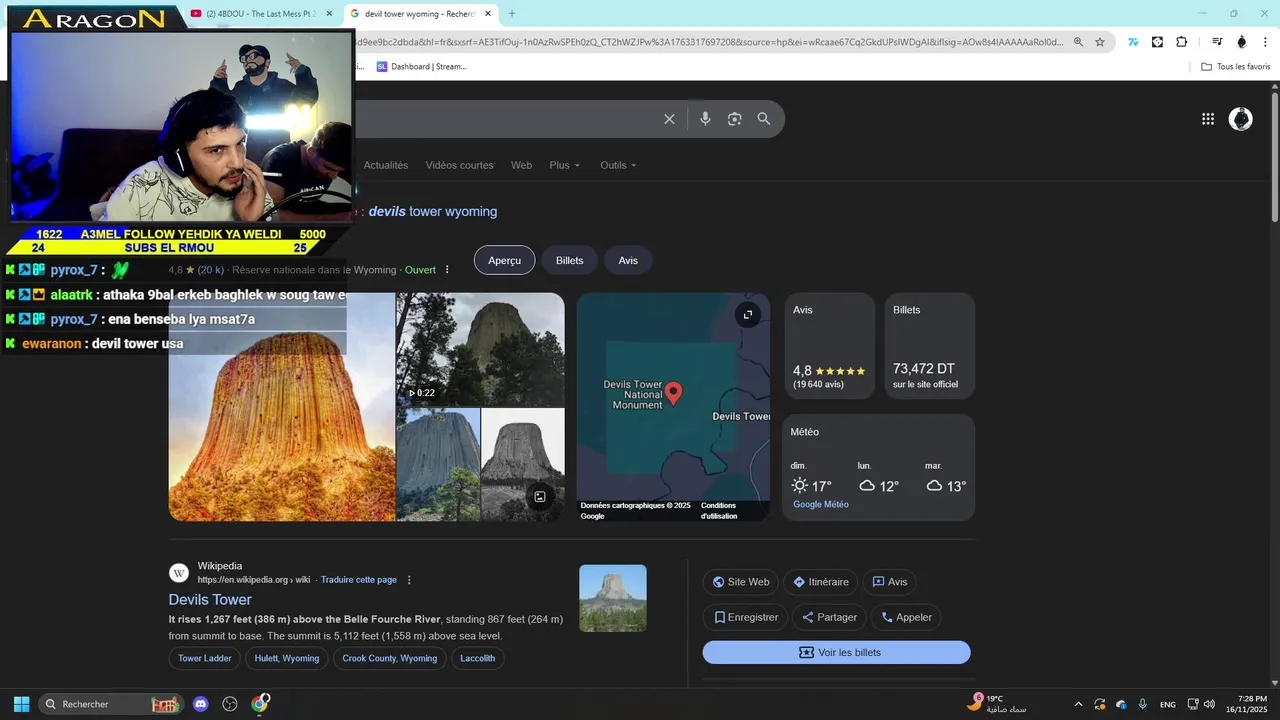Open the 7TV extension icon
The image size is (1280, 720).
pos(1133,42)
